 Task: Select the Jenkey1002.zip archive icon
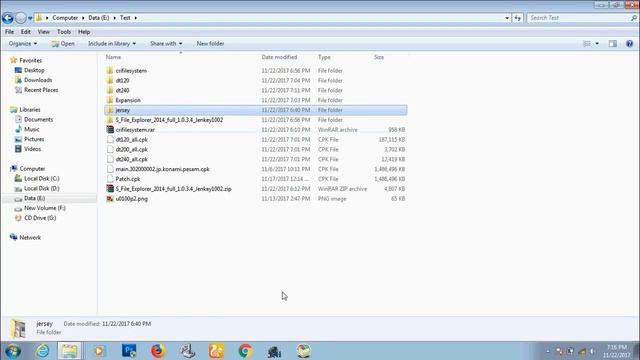(x=110, y=189)
